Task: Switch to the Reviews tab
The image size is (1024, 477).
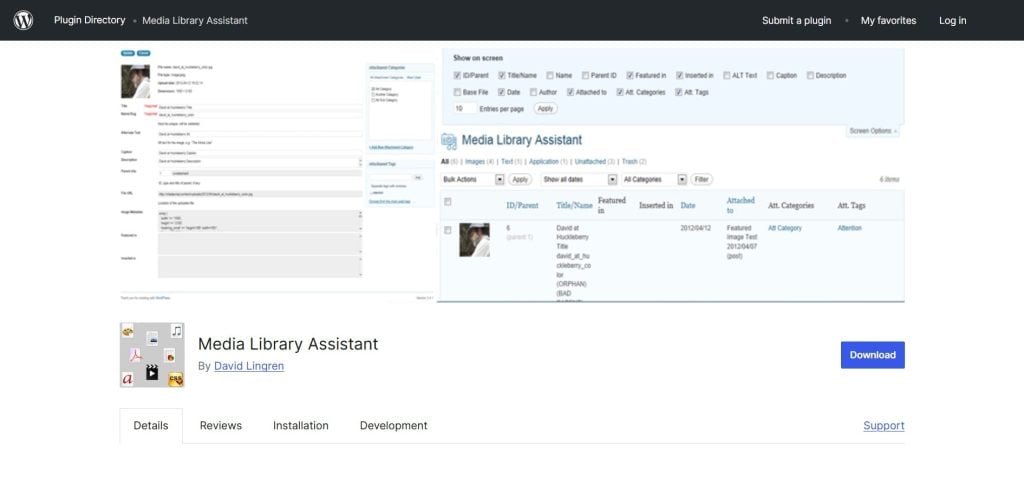Action: [x=221, y=425]
